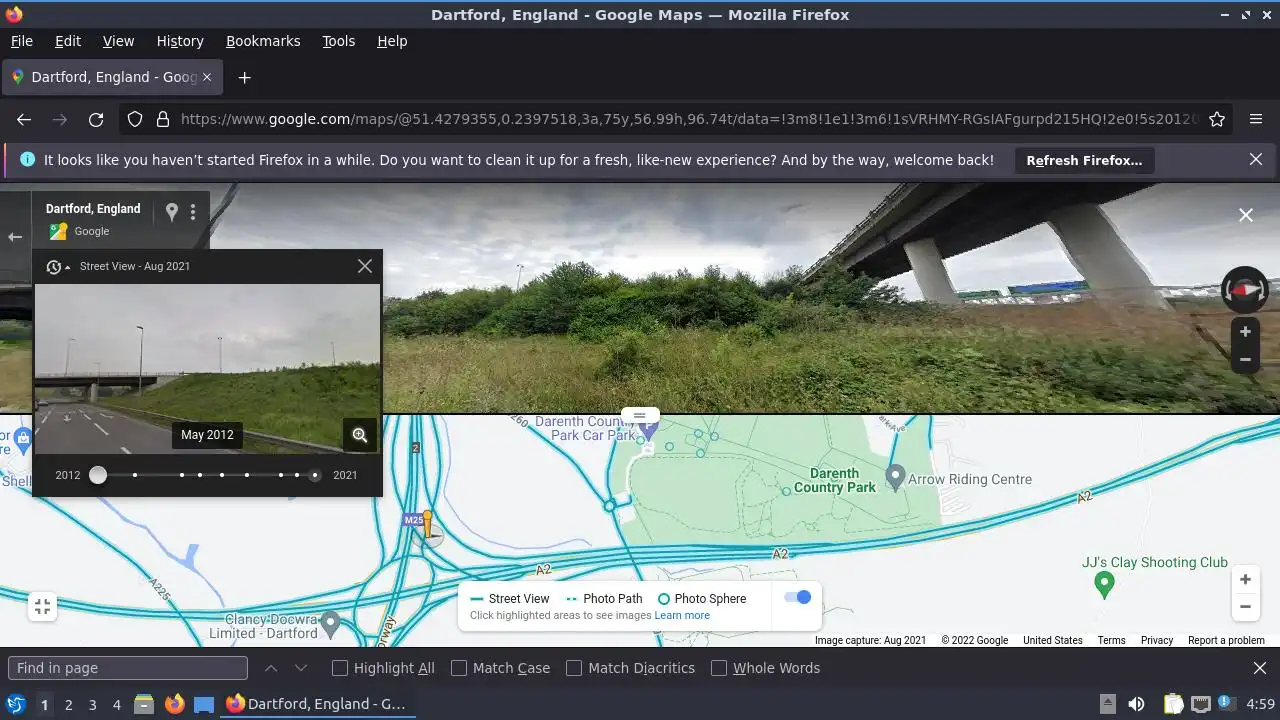Click the Terms link

pyautogui.click(x=1111, y=640)
